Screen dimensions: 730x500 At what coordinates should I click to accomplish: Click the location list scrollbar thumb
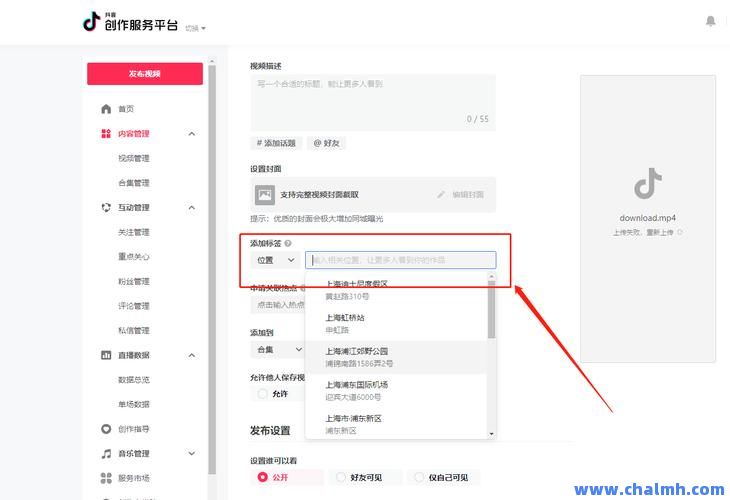tap(491, 310)
